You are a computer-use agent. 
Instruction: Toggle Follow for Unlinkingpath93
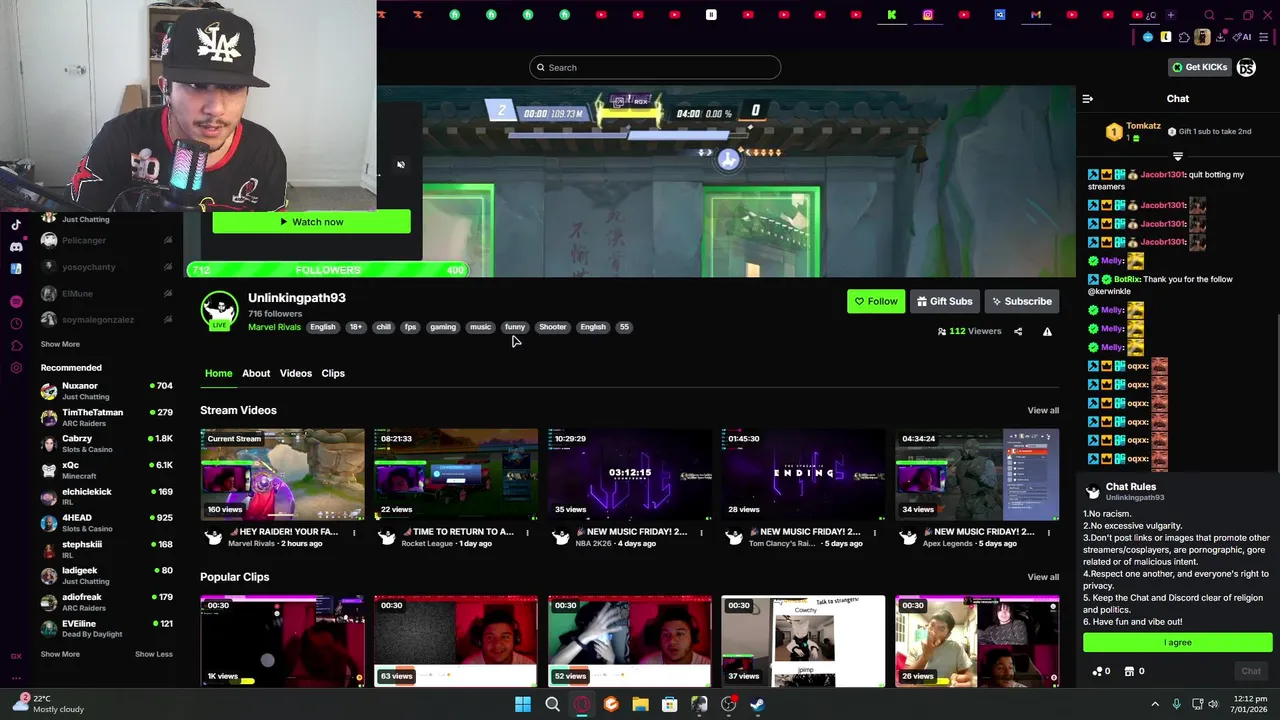[876, 301]
